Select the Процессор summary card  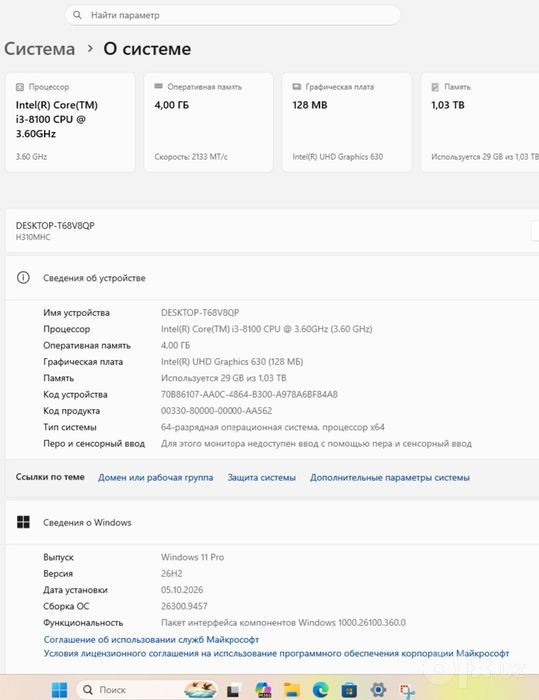click(70, 122)
